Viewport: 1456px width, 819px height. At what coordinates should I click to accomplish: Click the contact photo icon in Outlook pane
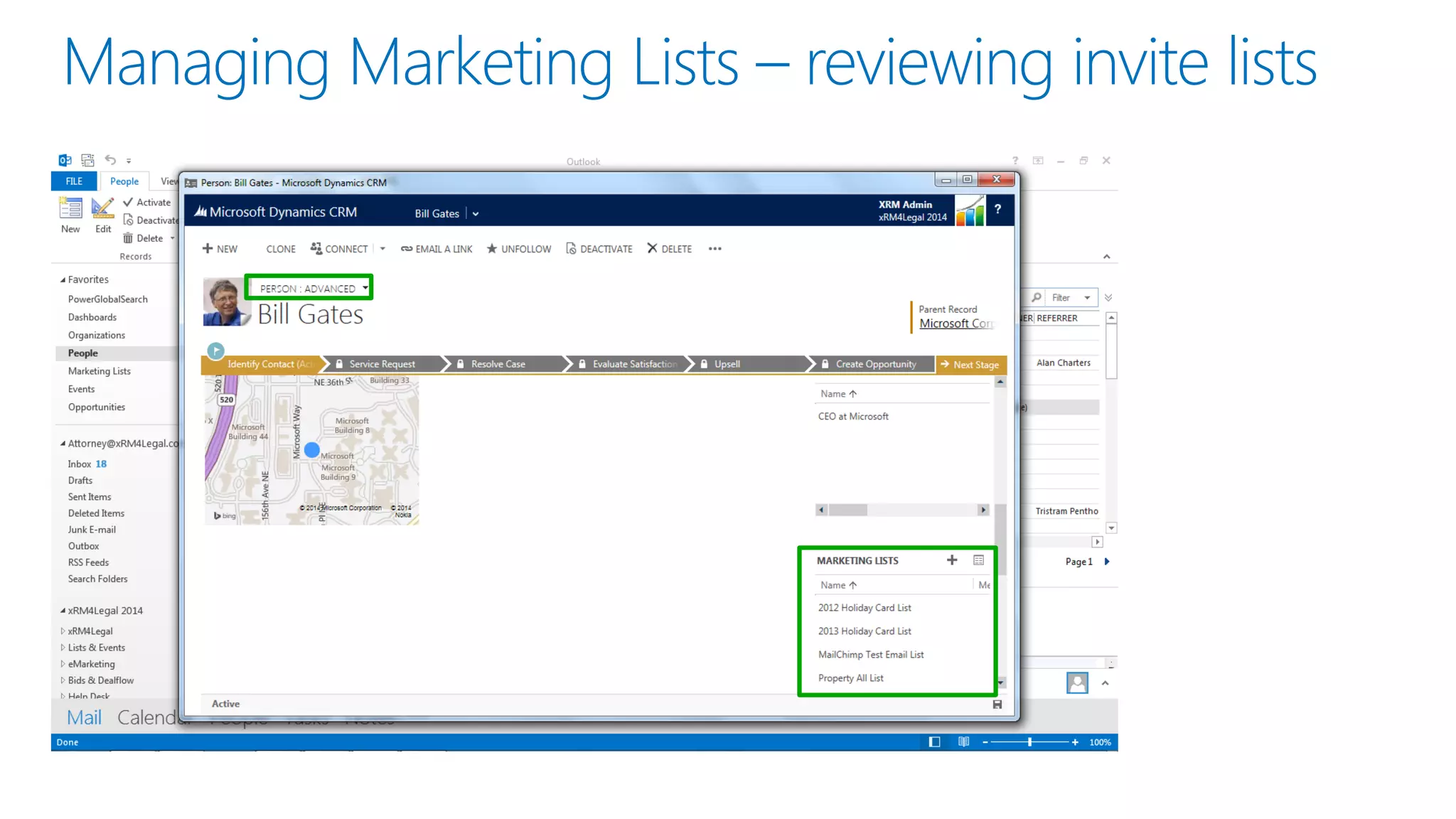point(1077,683)
